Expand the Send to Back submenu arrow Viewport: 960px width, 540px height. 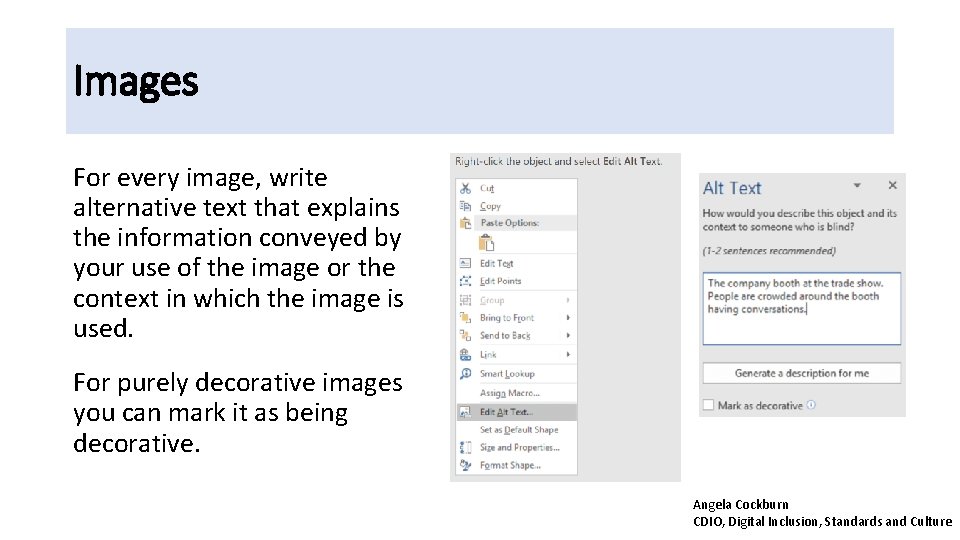568,336
